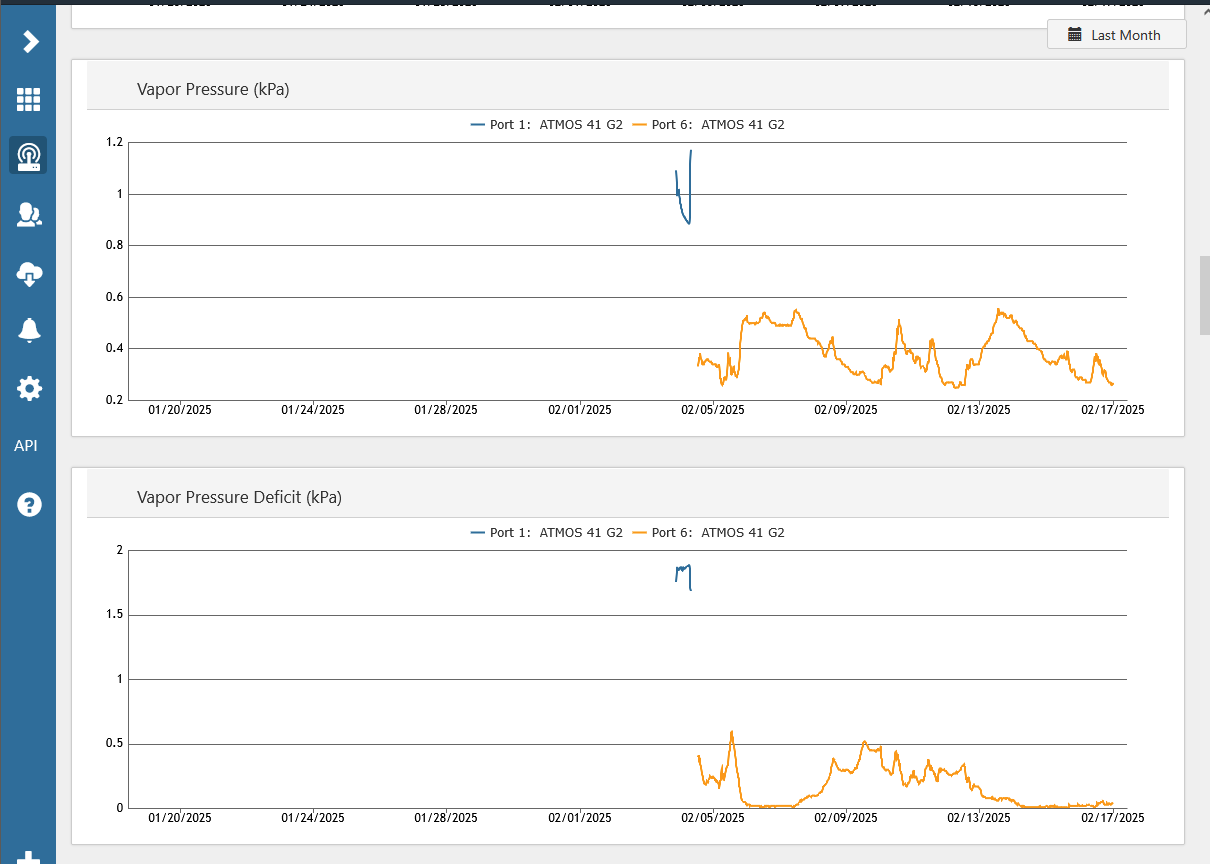This screenshot has width=1210, height=864.
Task: Open notifications bell icon
Action: pos(29,330)
